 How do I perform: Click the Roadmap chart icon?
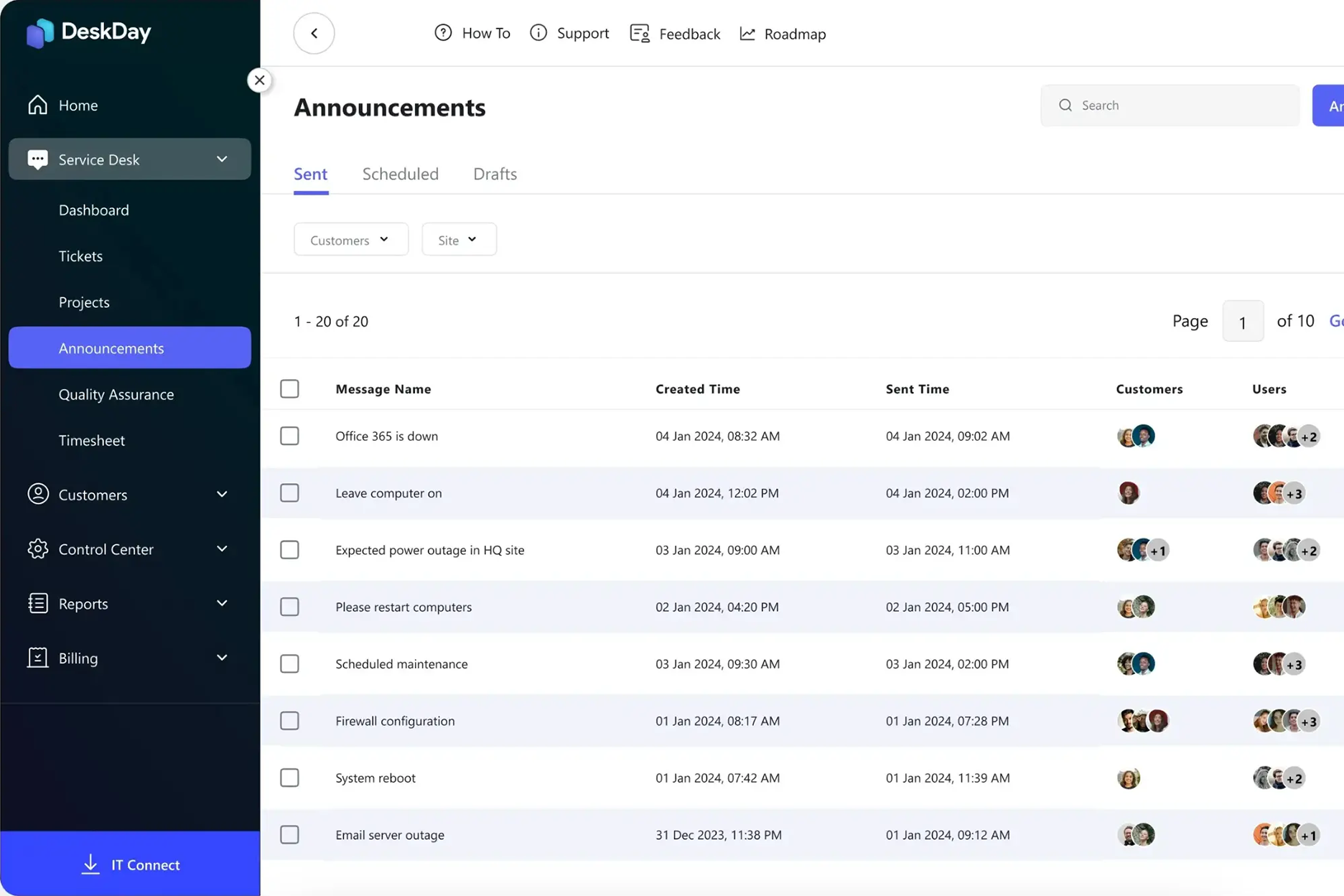[x=747, y=34]
